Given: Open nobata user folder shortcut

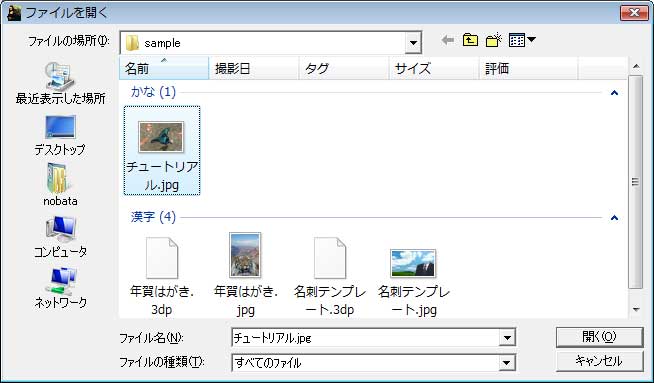Looking at the screenshot, I should 60,185.
